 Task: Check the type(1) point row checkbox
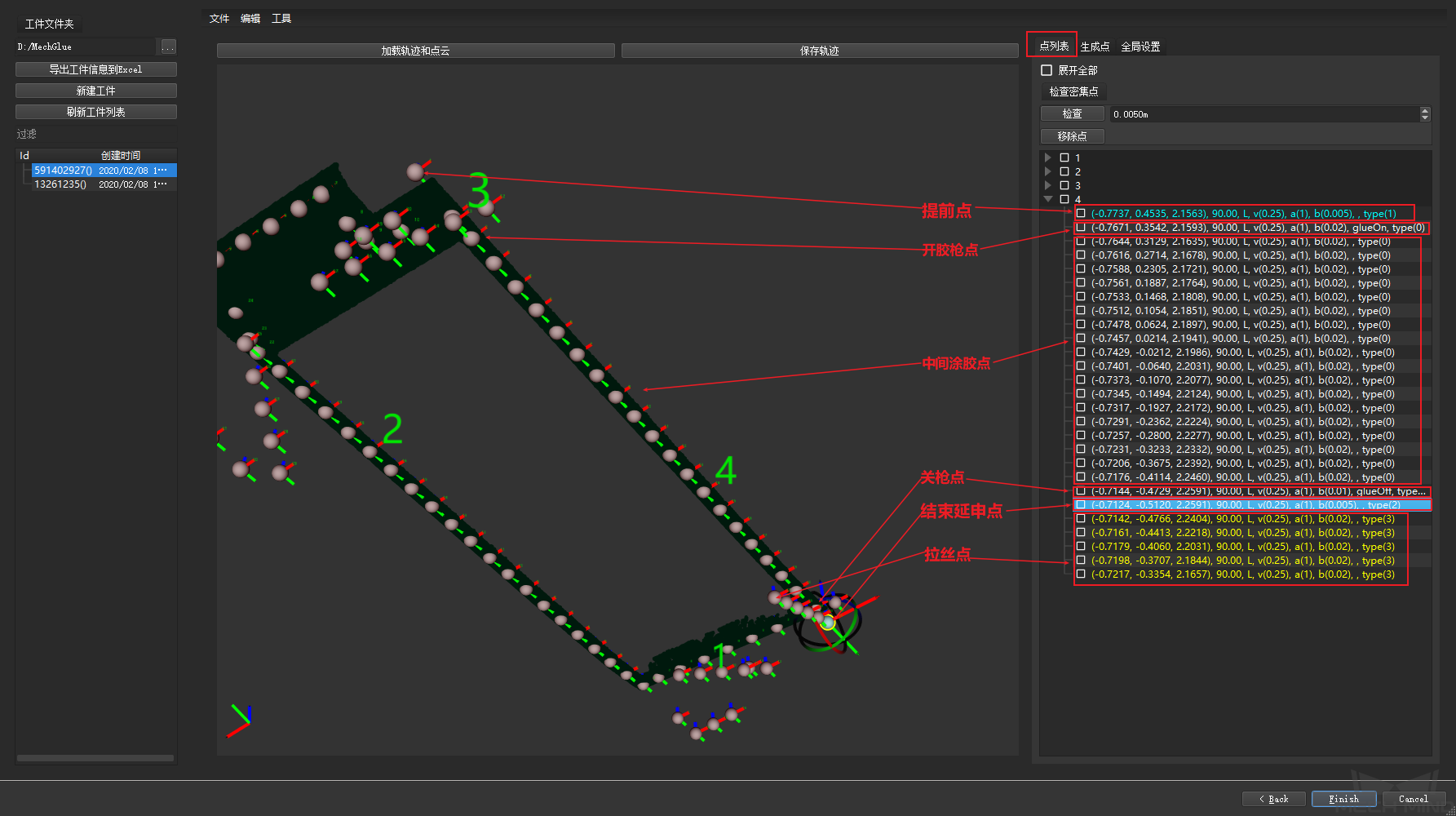point(1081,213)
